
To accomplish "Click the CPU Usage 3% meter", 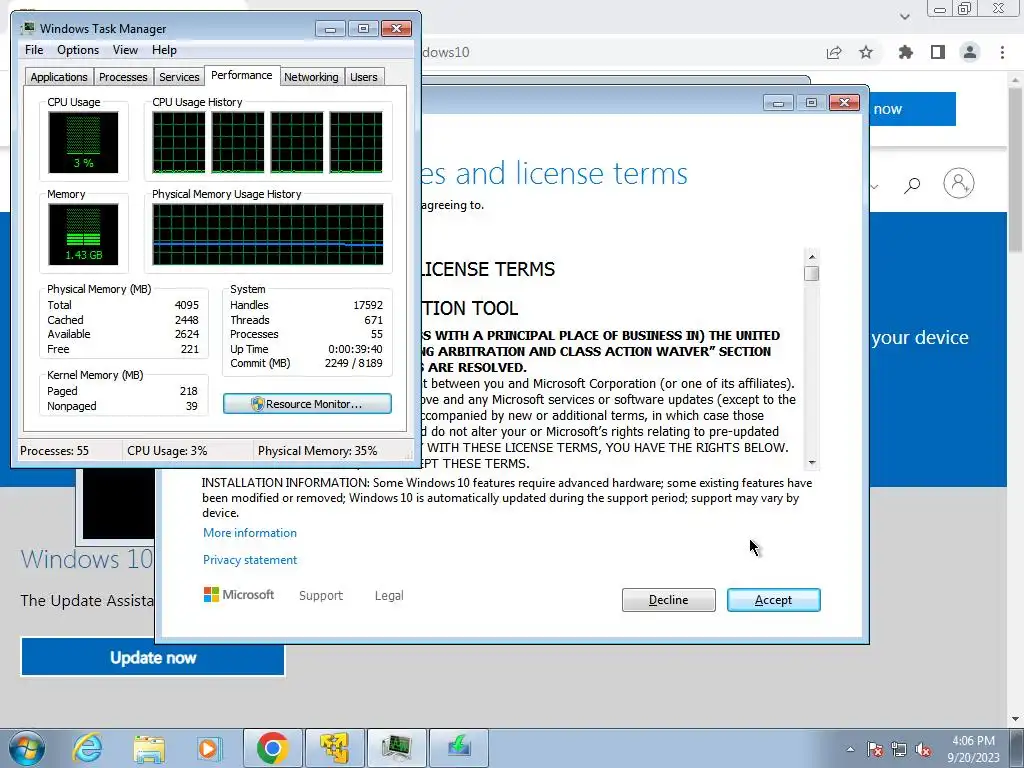I will point(83,142).
